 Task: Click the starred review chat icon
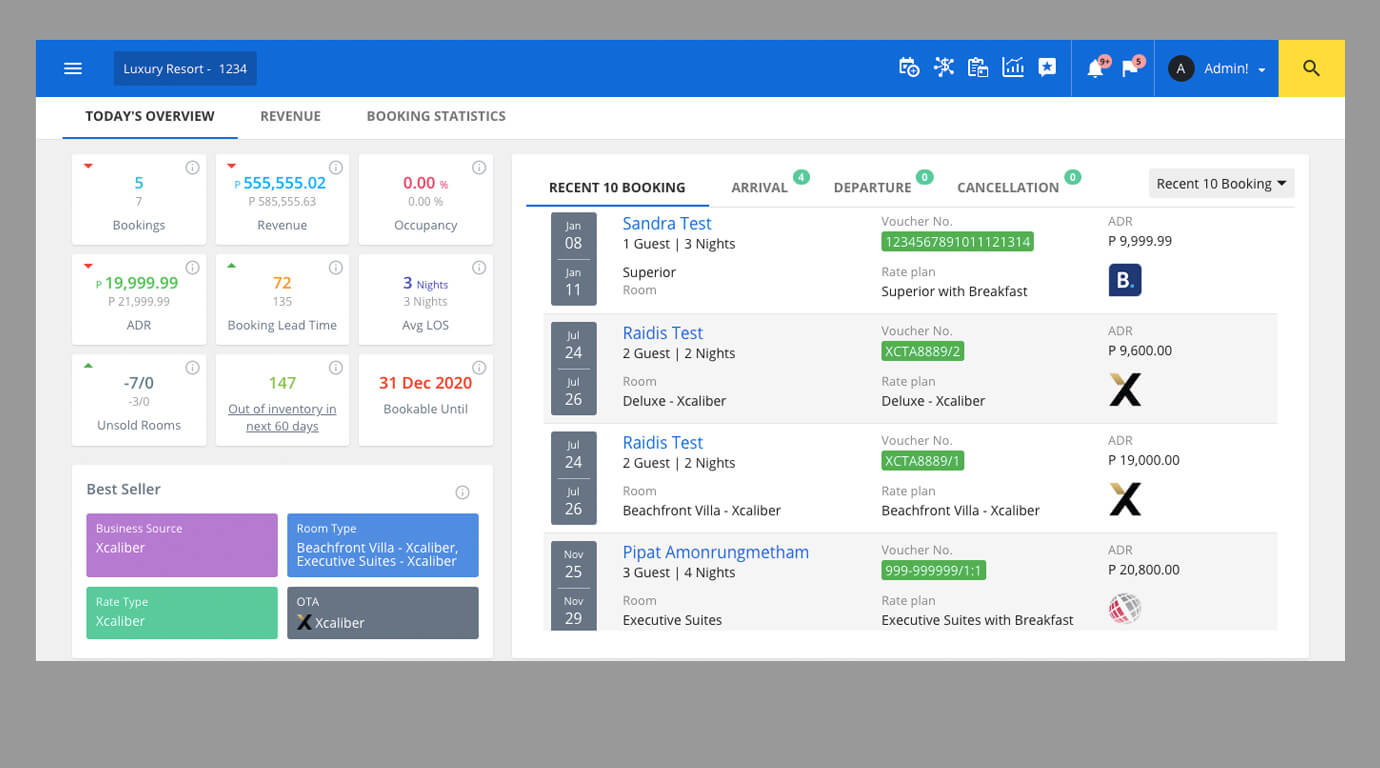click(x=1047, y=68)
